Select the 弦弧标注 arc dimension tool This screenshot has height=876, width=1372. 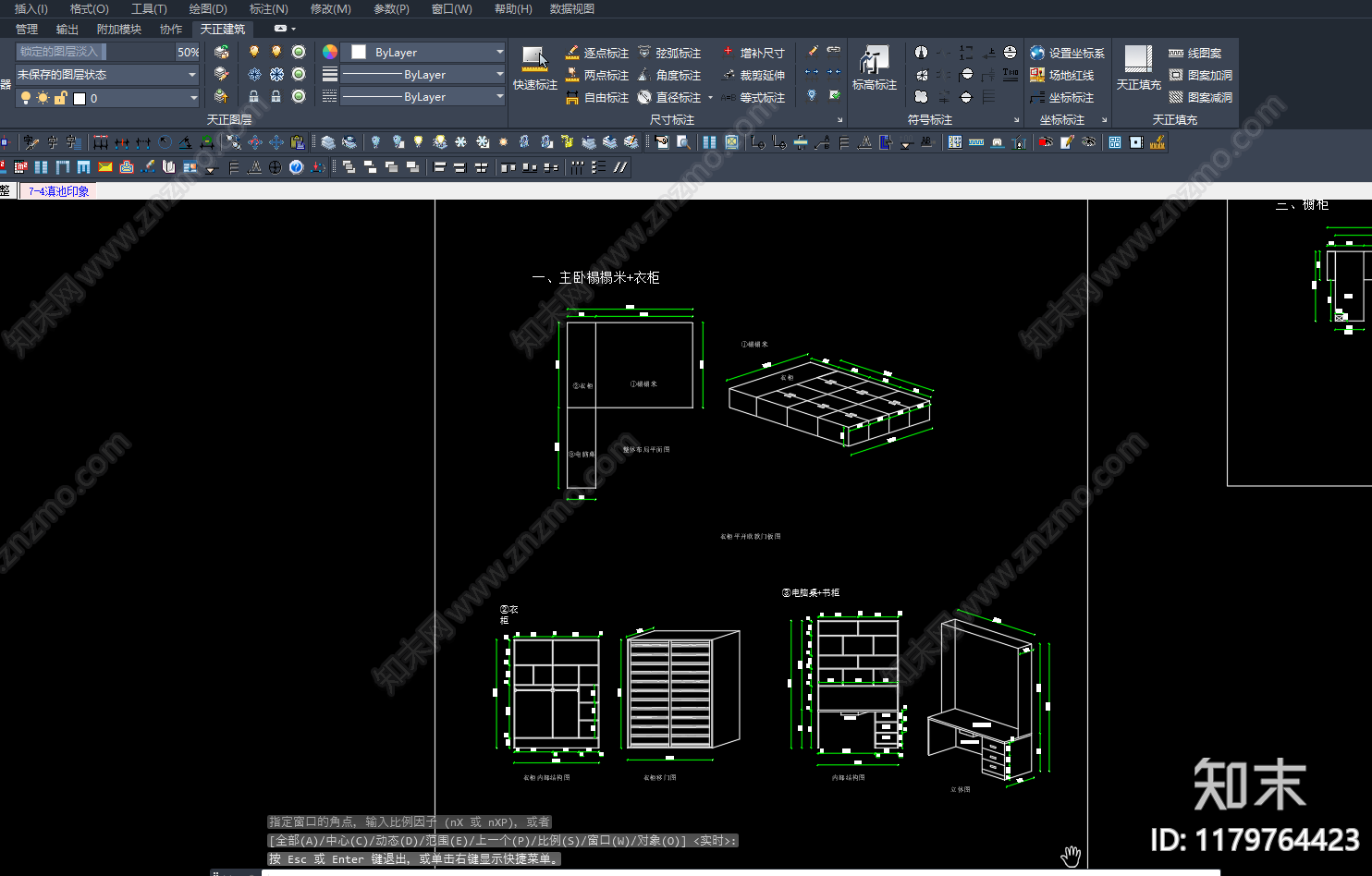[x=669, y=53]
